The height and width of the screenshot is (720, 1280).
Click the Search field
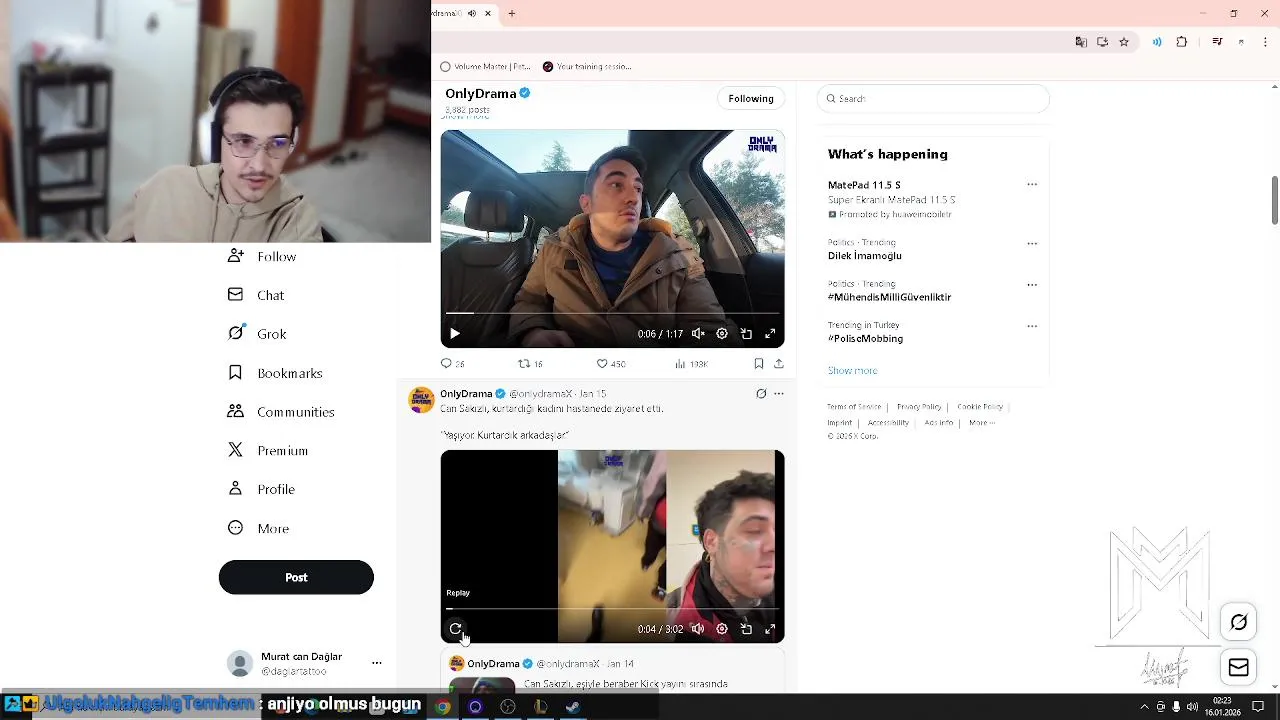[x=933, y=98]
